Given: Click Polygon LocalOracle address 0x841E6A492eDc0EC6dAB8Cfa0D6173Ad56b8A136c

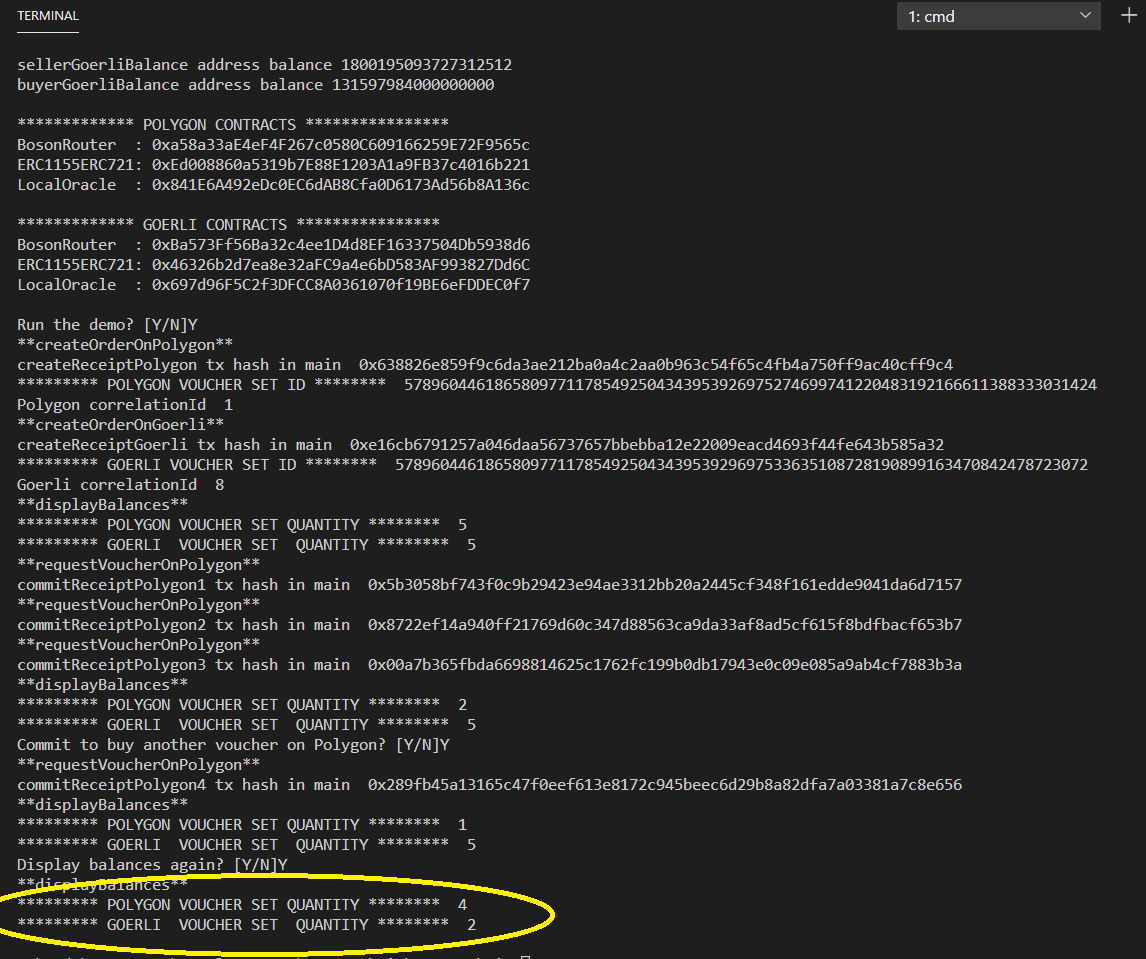Looking at the screenshot, I should click(x=341, y=185).
